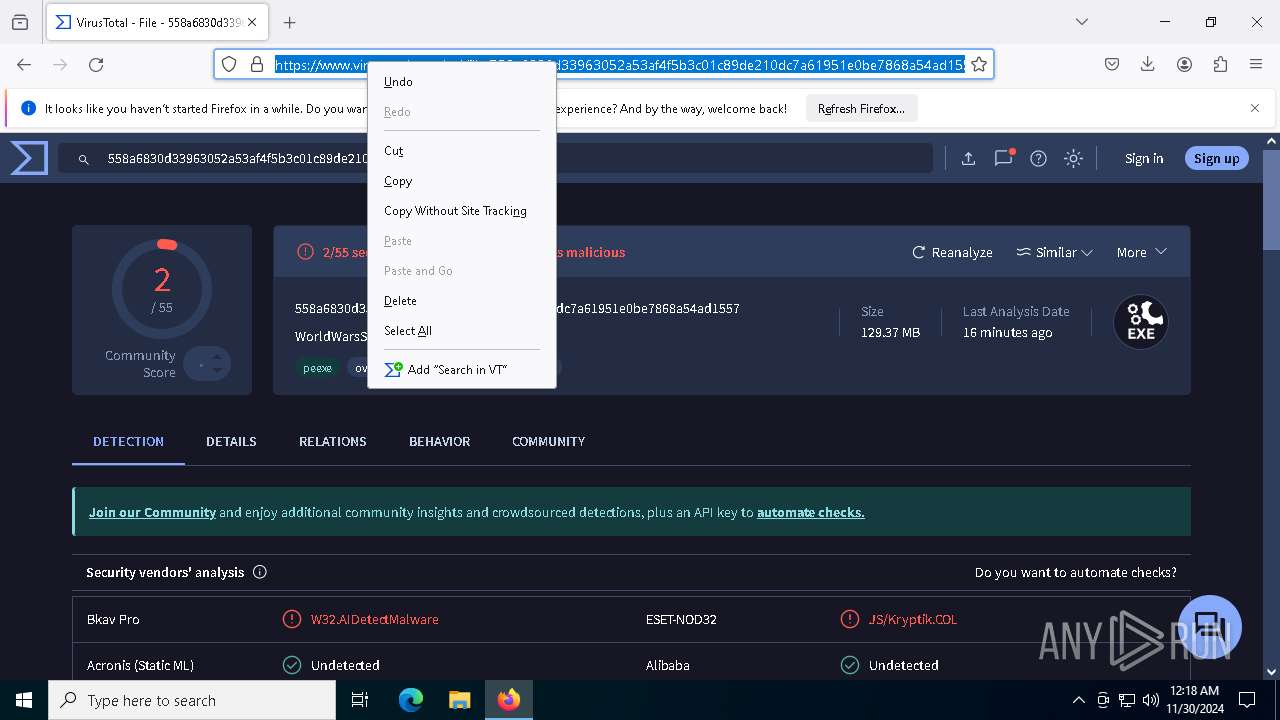Expand the More dropdown
This screenshot has height=720, width=1280.
[x=1142, y=252]
